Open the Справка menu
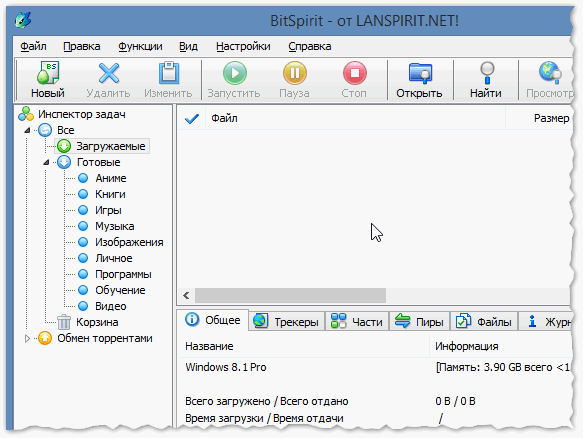 tap(310, 46)
